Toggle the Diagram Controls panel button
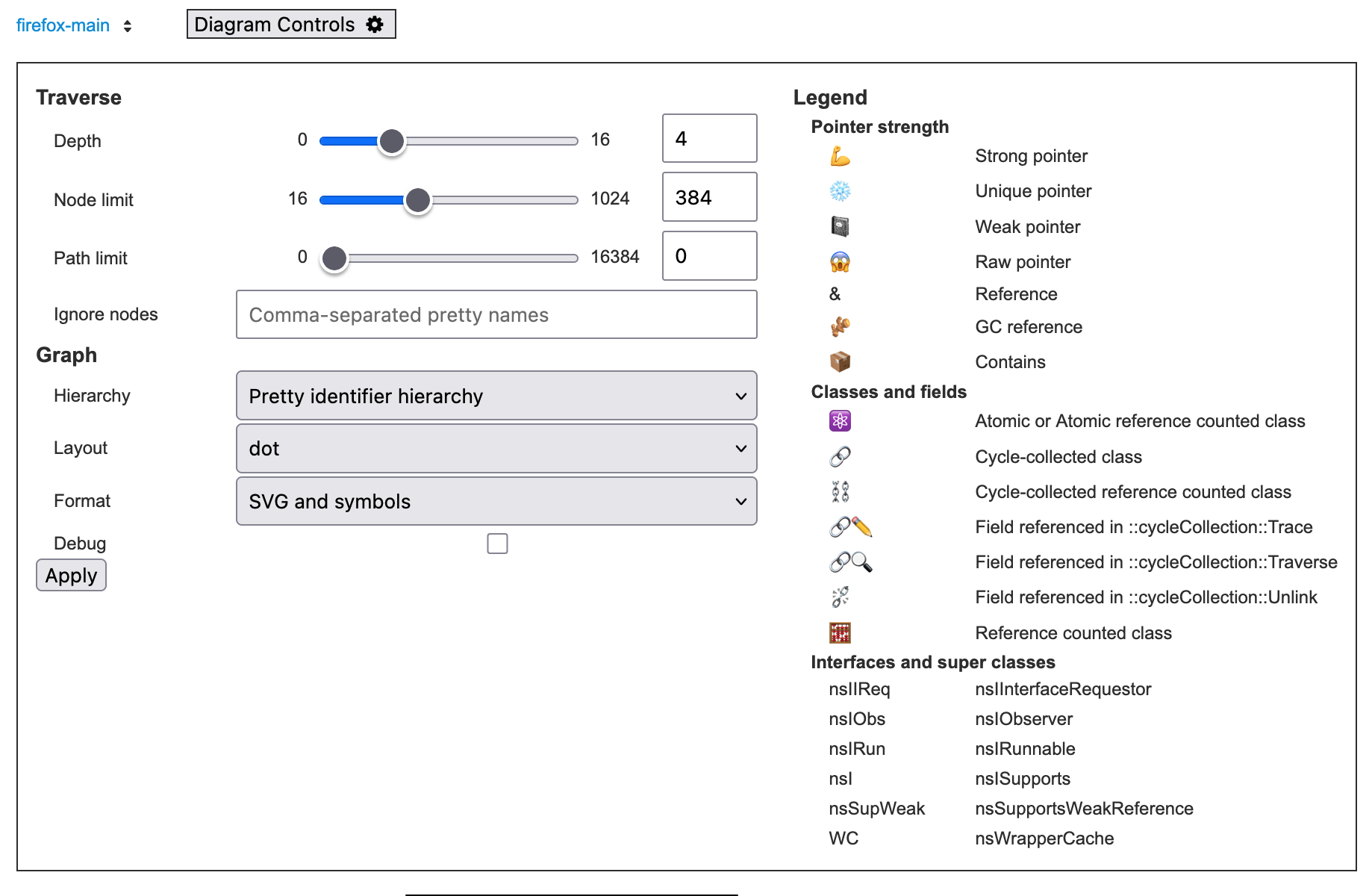 (290, 25)
